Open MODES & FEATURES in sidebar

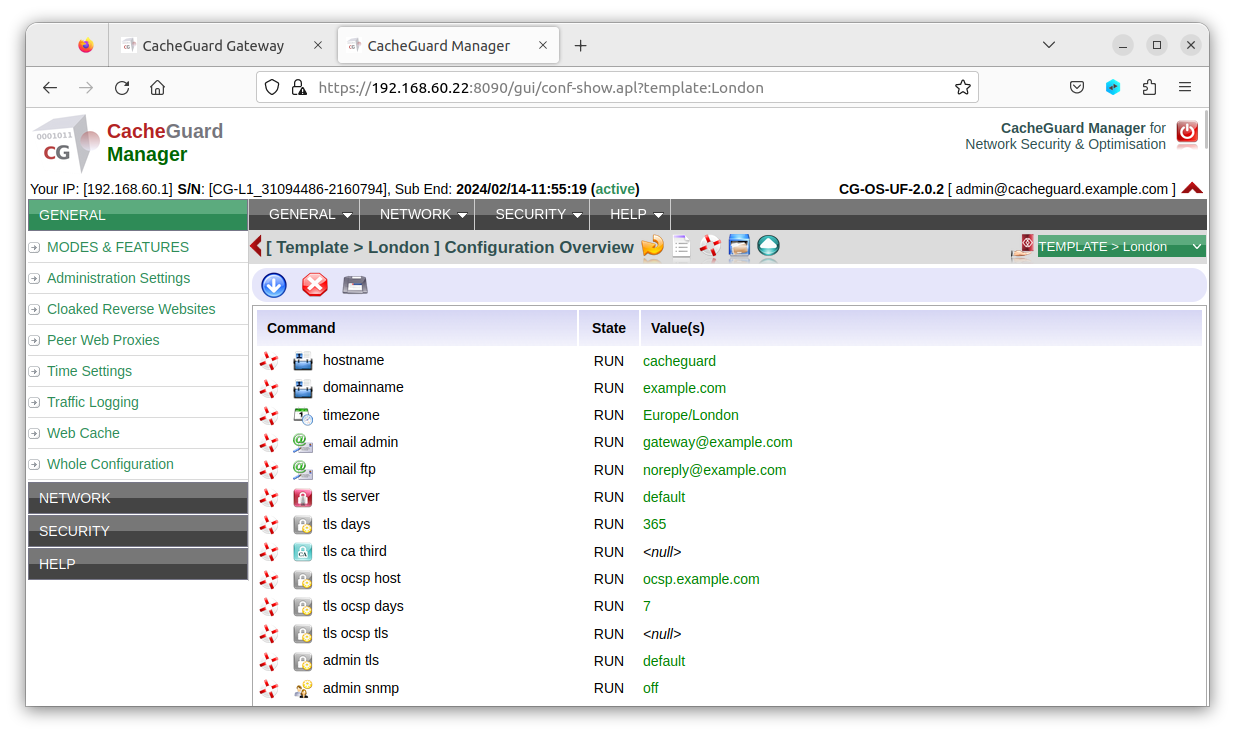[x=118, y=247]
